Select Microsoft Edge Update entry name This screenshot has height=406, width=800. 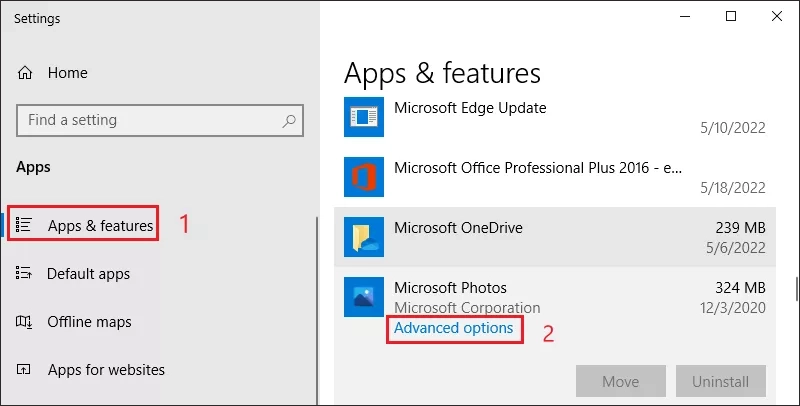pos(470,108)
